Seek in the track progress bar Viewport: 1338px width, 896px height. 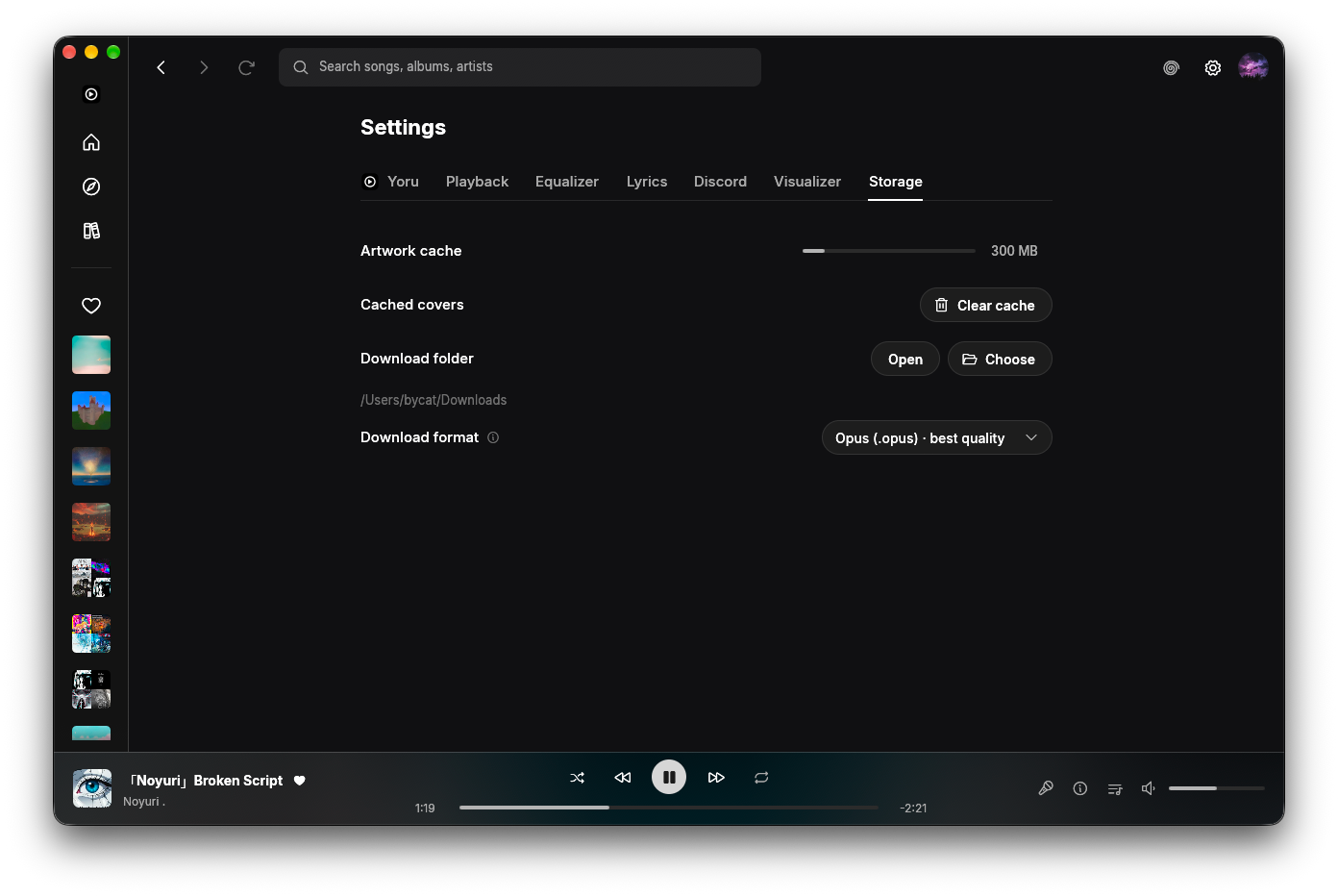pos(669,808)
